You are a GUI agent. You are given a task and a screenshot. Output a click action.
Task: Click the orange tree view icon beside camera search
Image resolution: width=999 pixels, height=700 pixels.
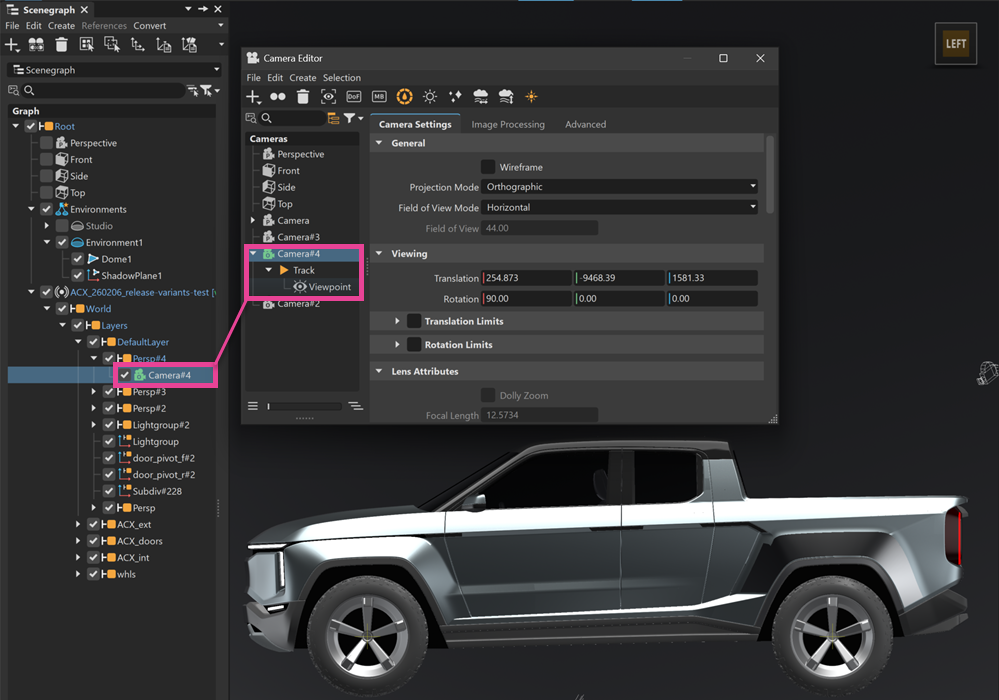pyautogui.click(x=333, y=118)
